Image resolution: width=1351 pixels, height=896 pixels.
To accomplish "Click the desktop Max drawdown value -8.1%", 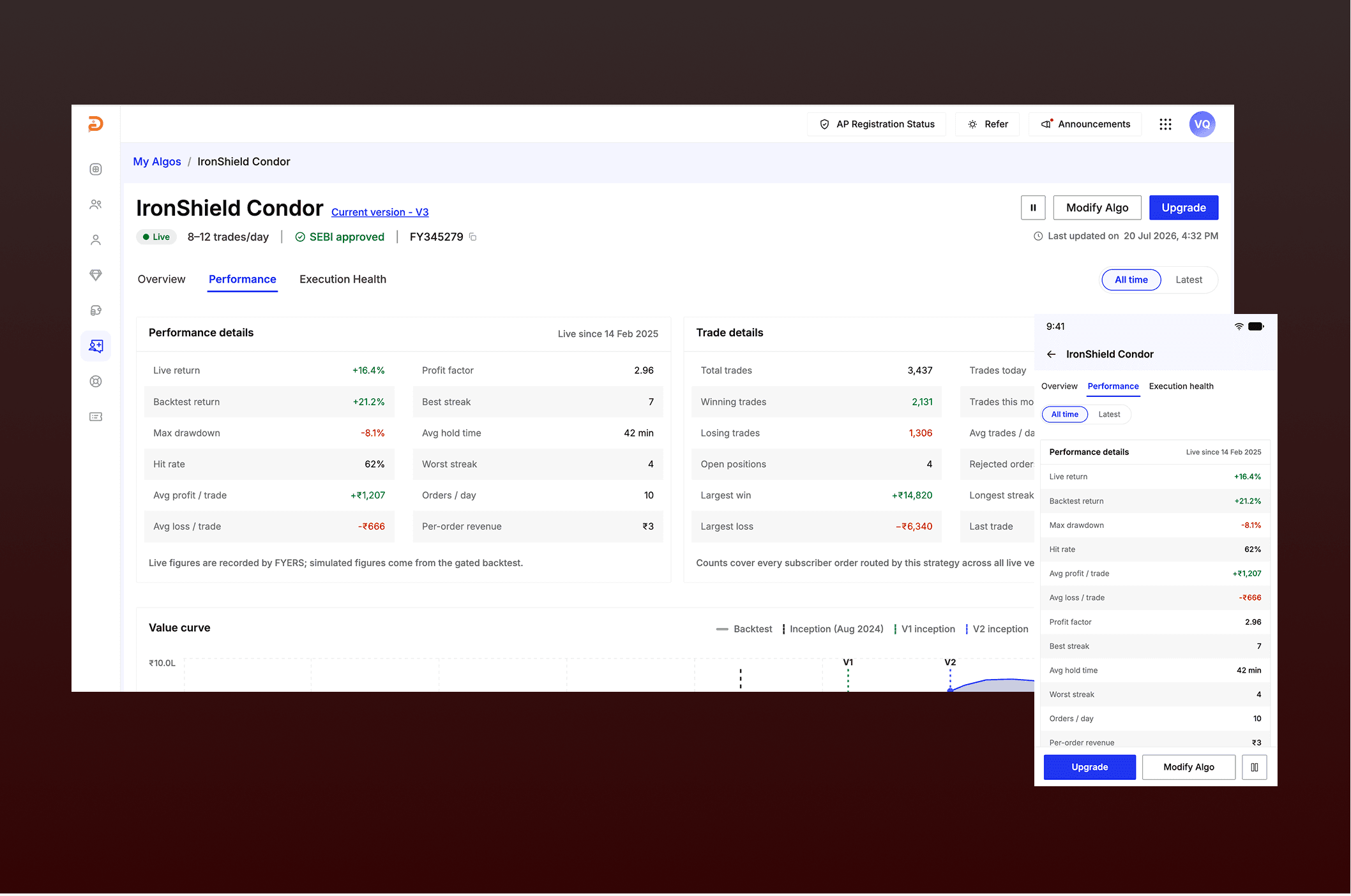I will [x=373, y=433].
